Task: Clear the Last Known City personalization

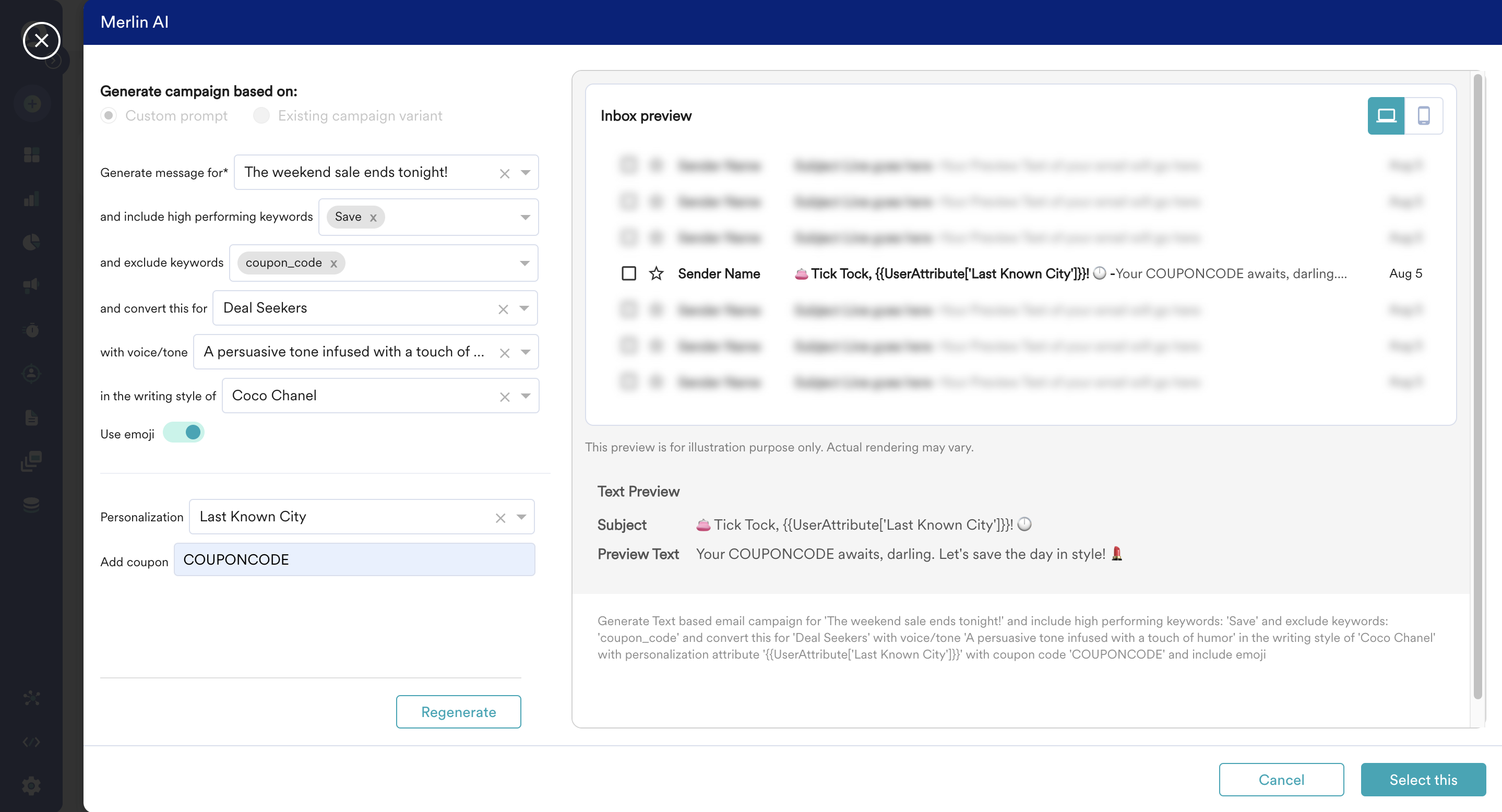Action: pos(499,518)
